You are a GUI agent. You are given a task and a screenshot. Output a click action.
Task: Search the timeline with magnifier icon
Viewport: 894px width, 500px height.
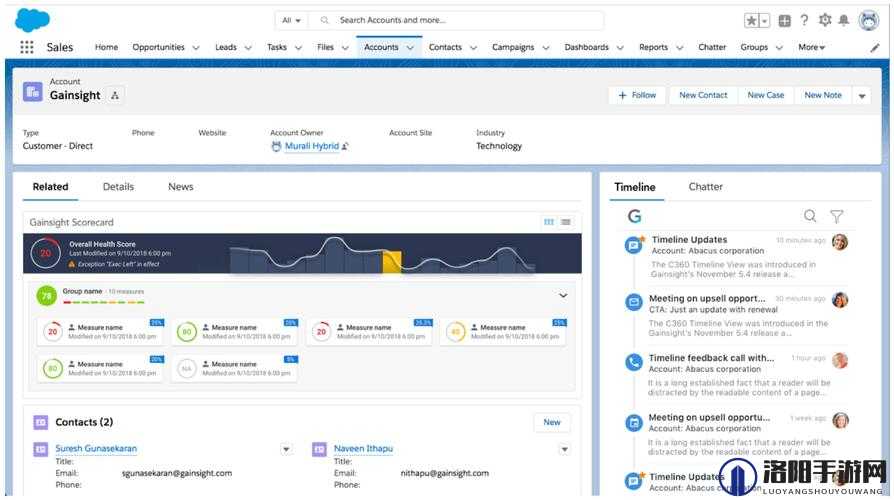click(810, 216)
